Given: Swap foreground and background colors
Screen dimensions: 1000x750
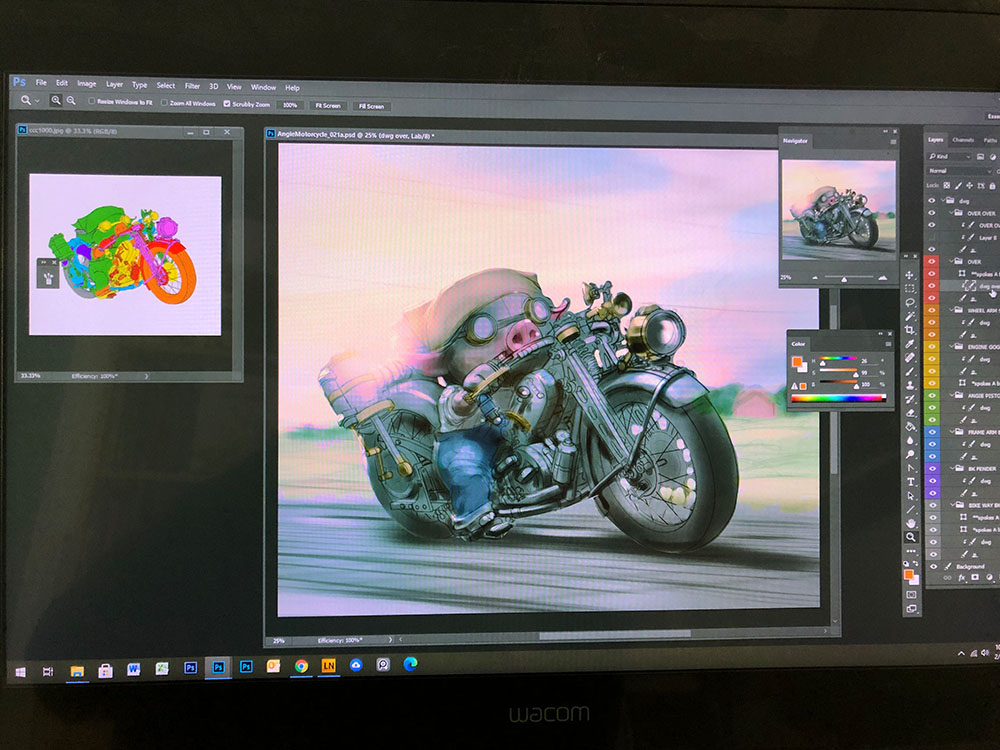Looking at the screenshot, I should [x=916, y=563].
